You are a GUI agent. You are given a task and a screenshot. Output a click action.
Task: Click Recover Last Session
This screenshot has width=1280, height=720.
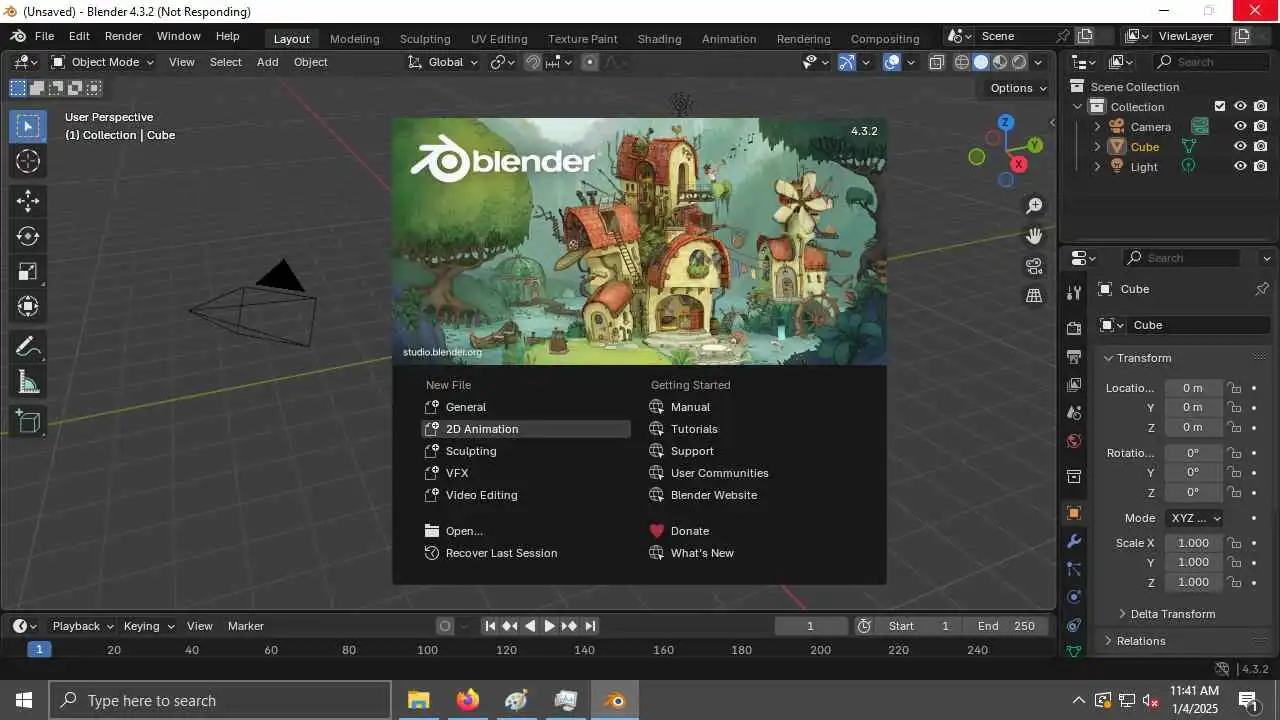pyautogui.click(x=526, y=553)
